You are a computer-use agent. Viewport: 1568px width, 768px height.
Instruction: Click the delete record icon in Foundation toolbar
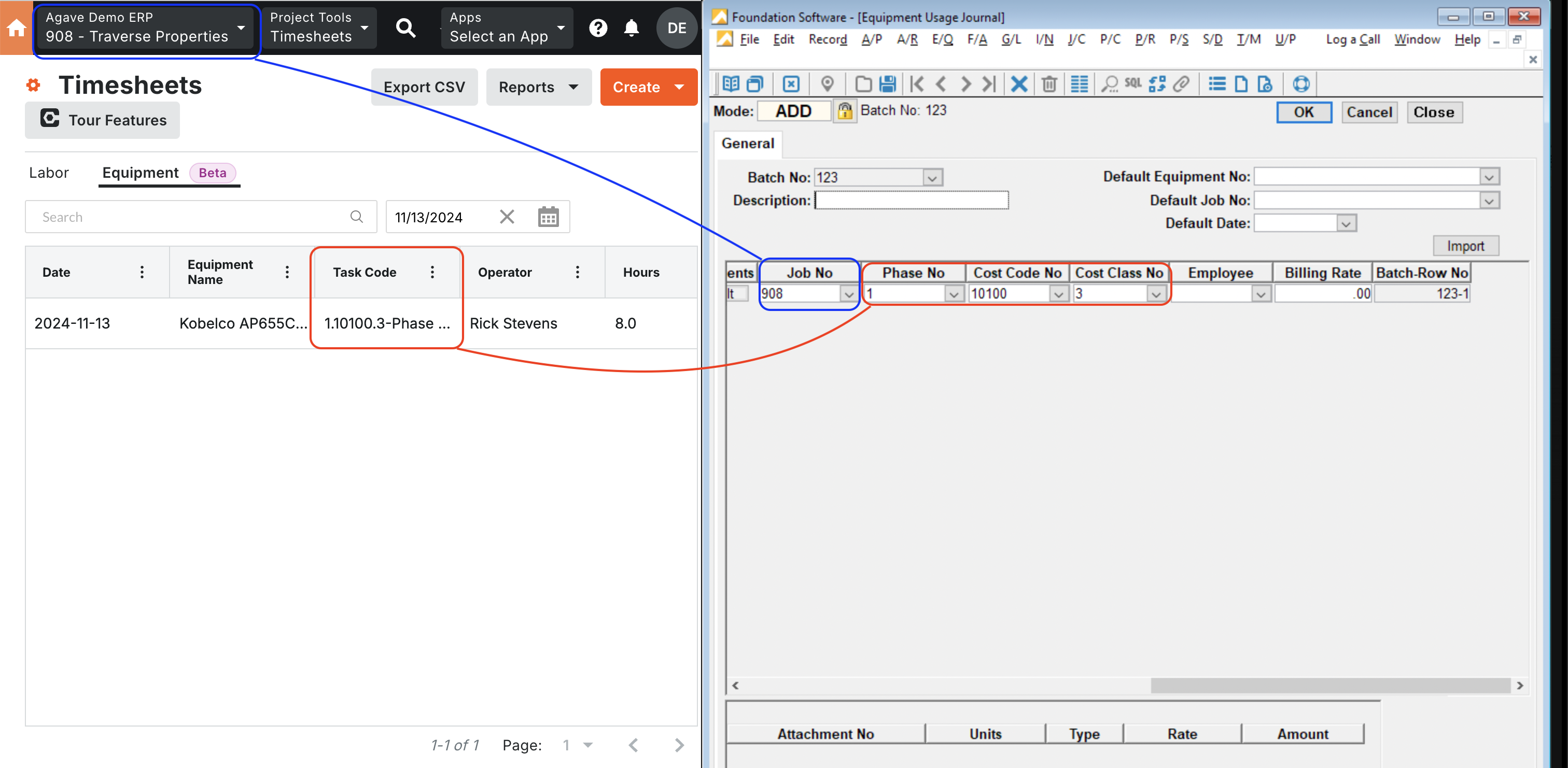(x=1048, y=84)
